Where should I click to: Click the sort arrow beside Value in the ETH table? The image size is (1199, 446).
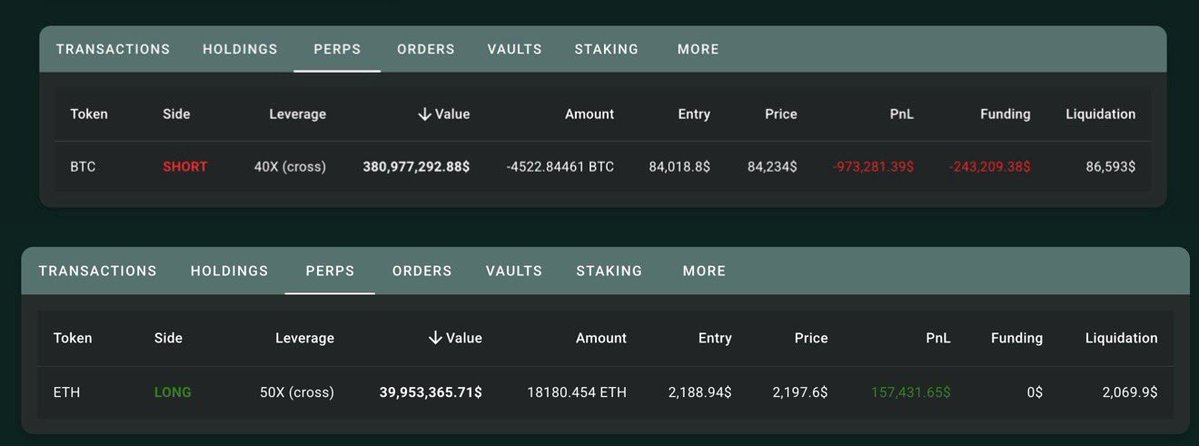[x=435, y=339]
